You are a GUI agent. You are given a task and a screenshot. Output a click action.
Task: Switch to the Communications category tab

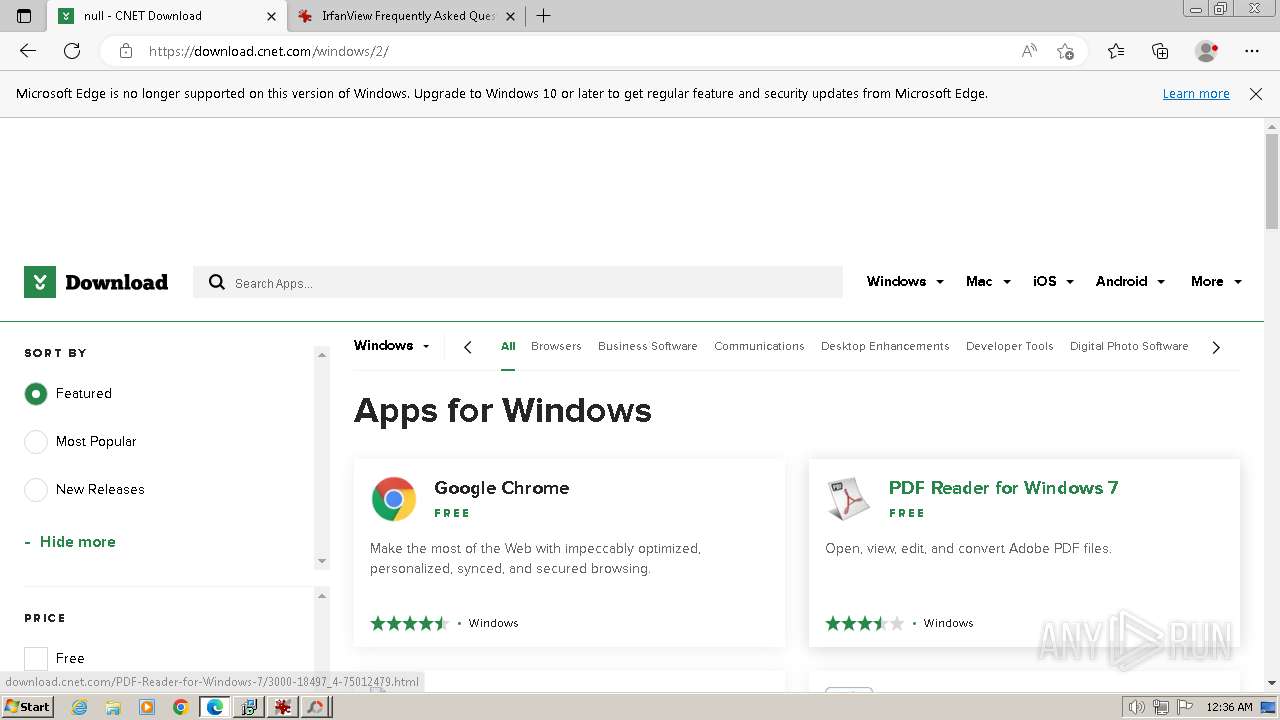759,346
